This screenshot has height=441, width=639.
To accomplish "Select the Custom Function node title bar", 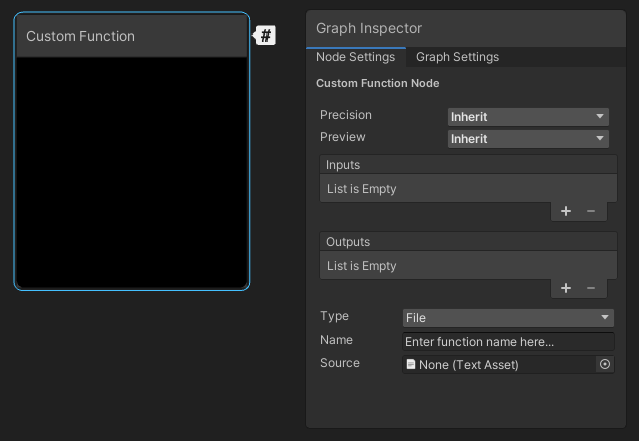I will pos(132,36).
